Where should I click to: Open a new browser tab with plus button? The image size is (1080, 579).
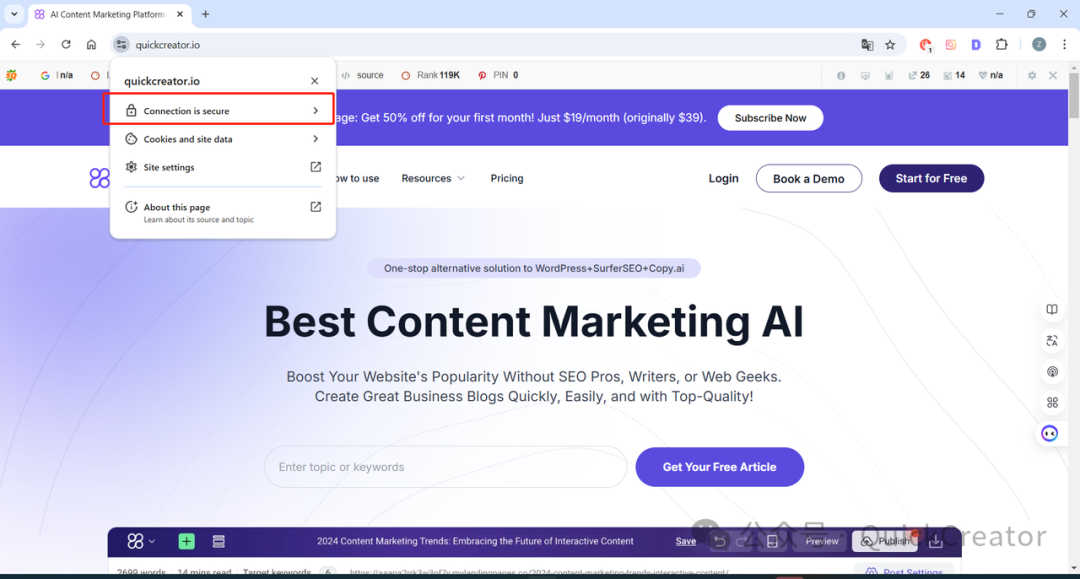pos(206,14)
